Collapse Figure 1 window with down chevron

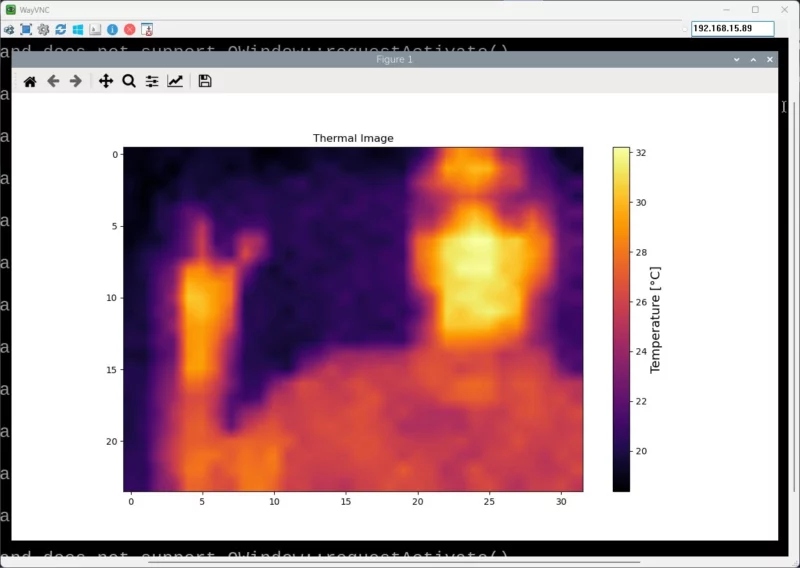click(737, 60)
